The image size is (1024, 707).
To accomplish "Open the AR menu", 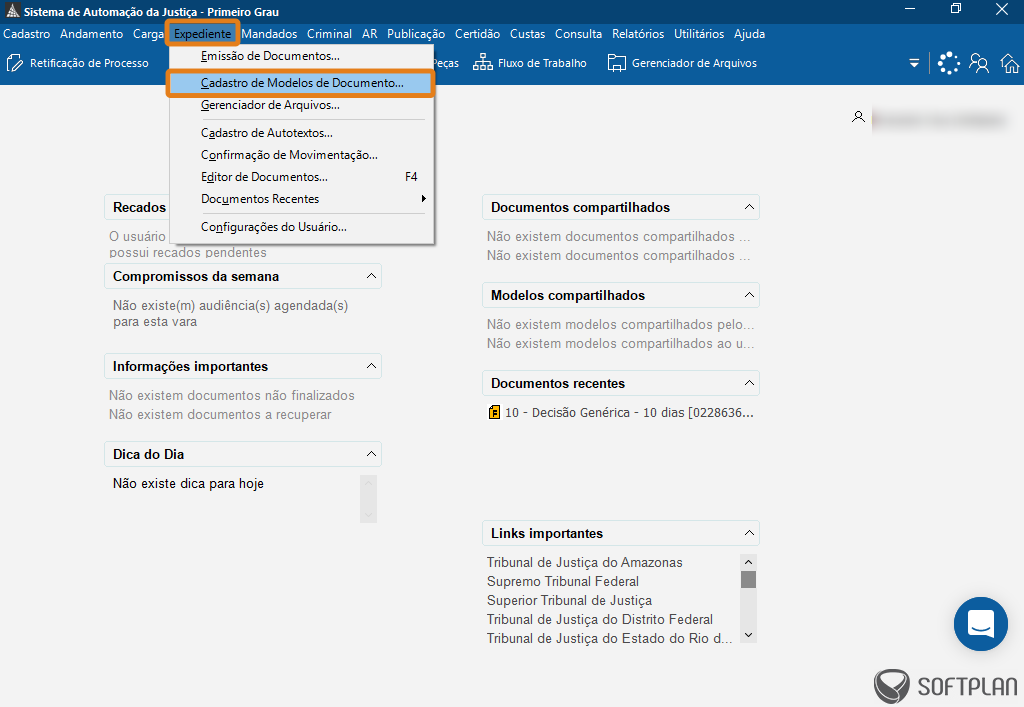I will (370, 34).
